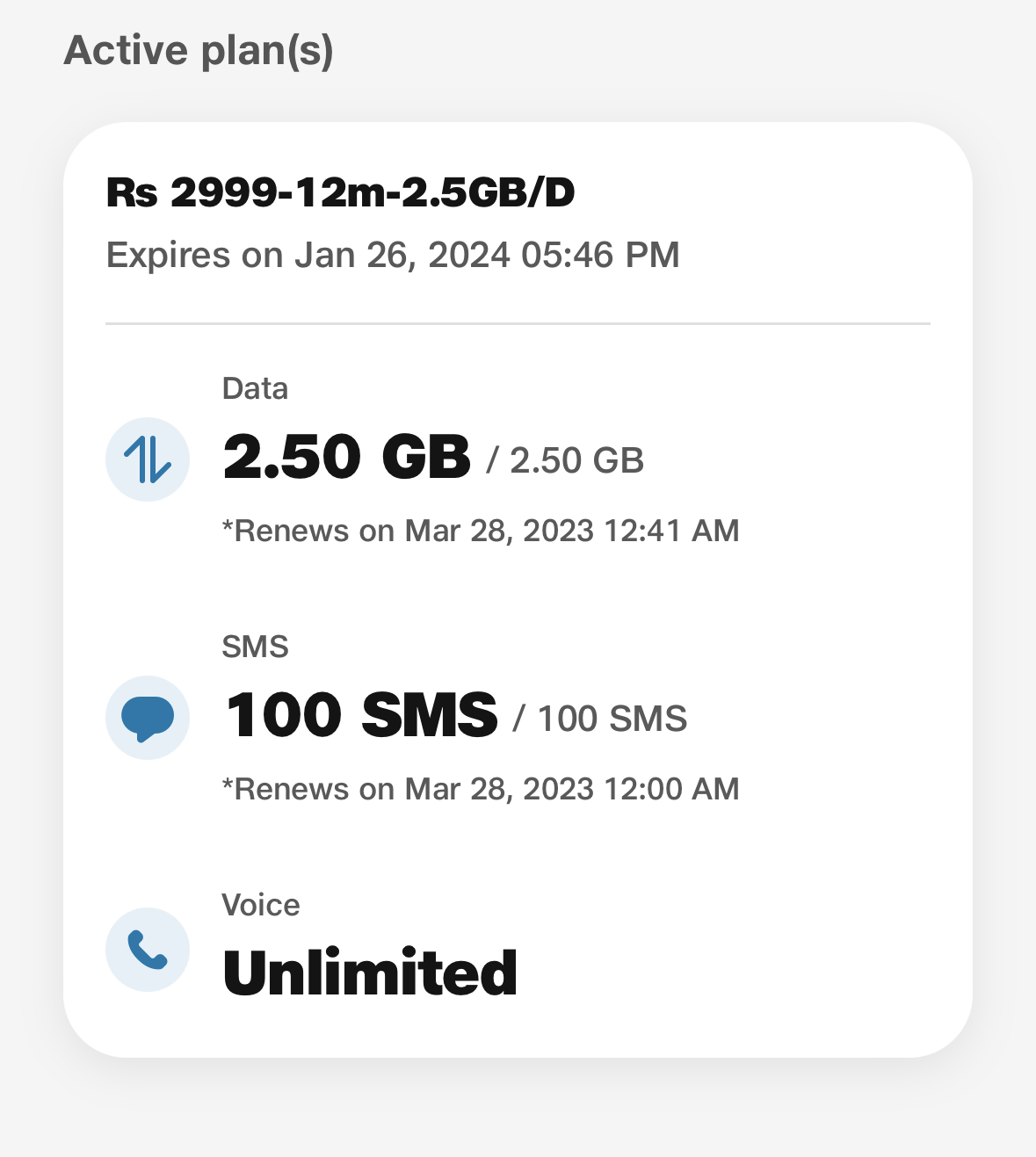
Task: Click the / 2.50 GB total data quota
Action: point(566,460)
